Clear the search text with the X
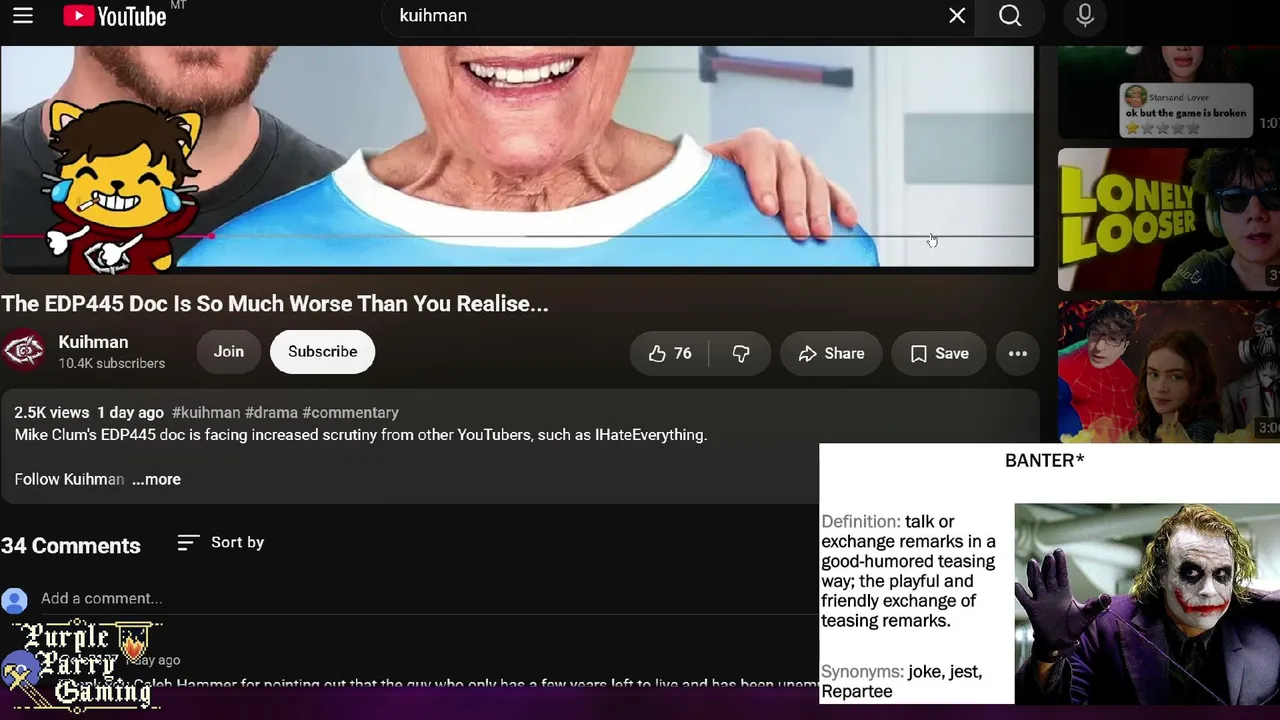Screen dimensions: 1280x720 click(x=957, y=16)
